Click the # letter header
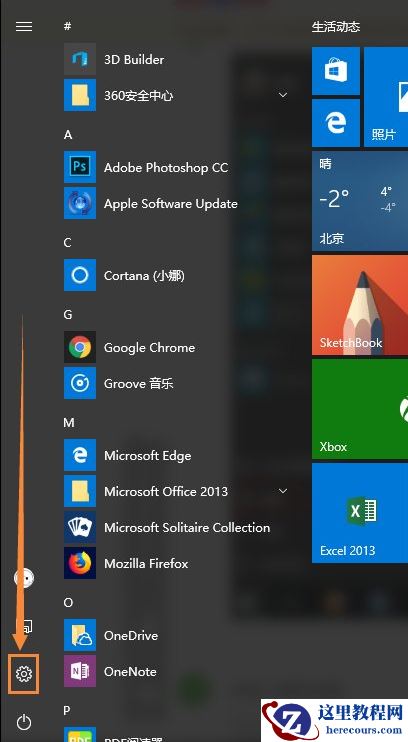The image size is (408, 742). pyautogui.click(x=68, y=26)
